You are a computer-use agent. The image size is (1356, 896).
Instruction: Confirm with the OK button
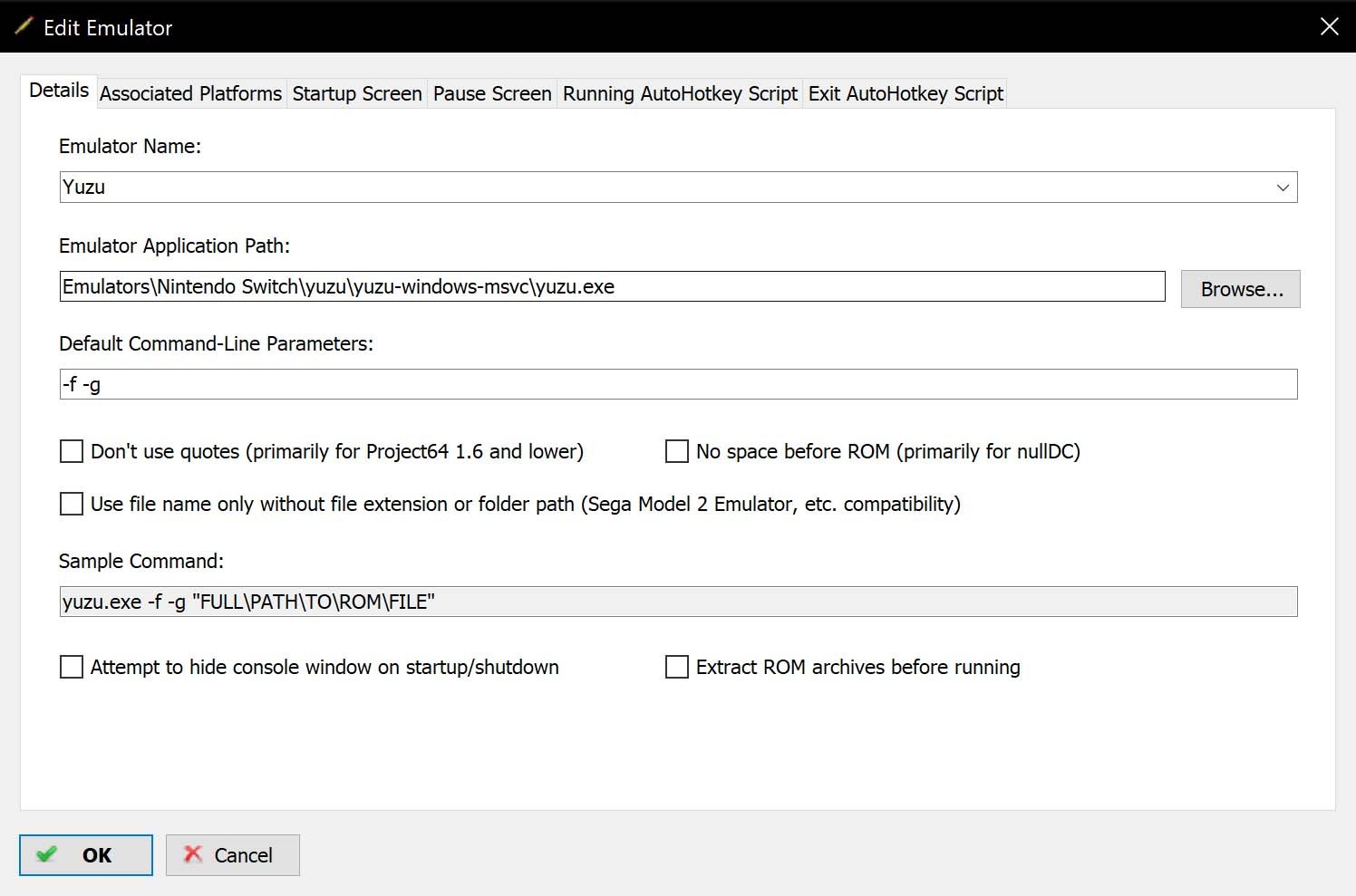86,855
